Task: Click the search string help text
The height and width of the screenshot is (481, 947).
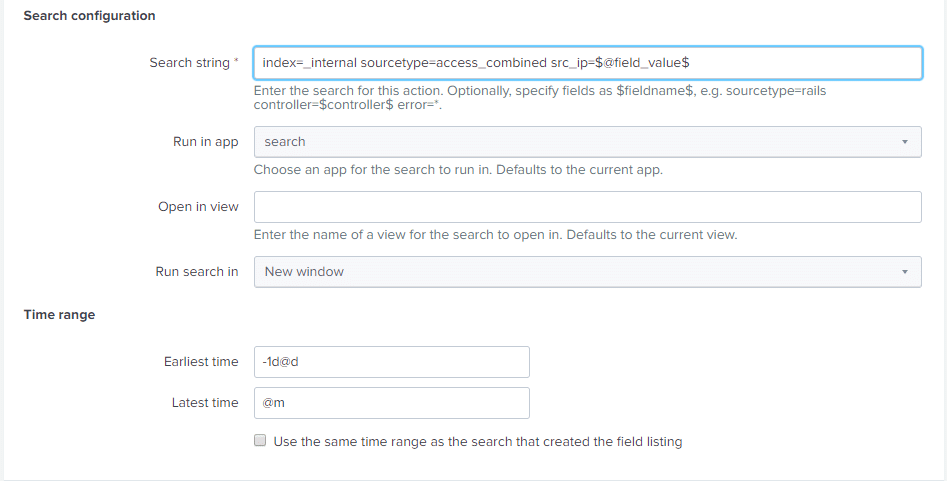Action: point(540,98)
